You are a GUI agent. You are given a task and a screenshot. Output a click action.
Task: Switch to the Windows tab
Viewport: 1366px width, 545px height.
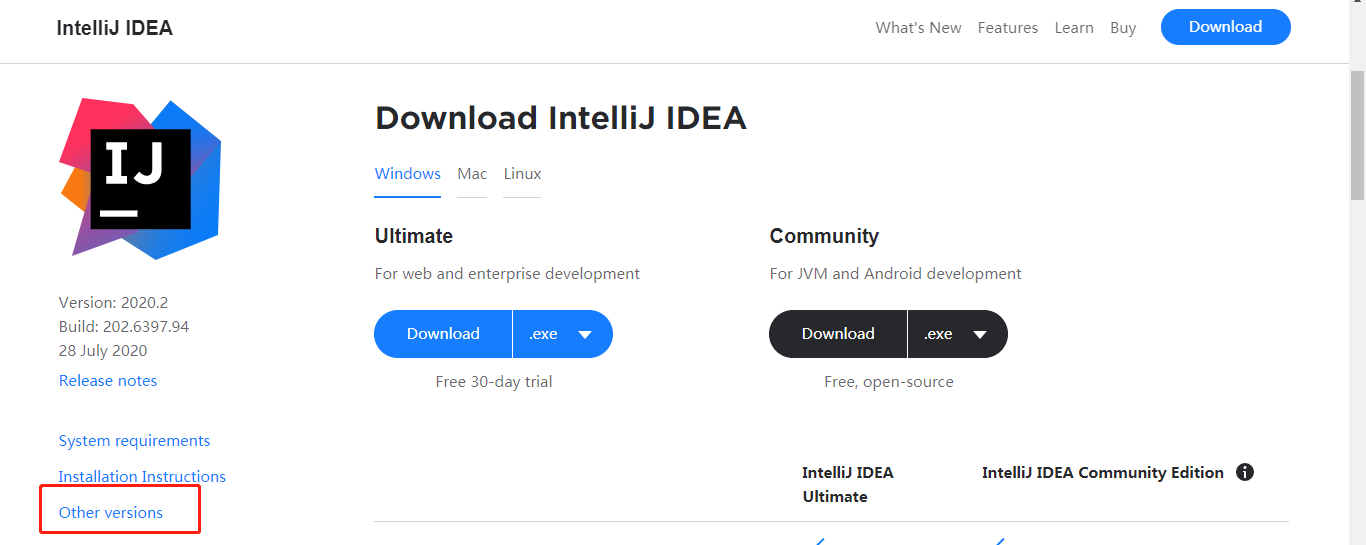tap(407, 174)
